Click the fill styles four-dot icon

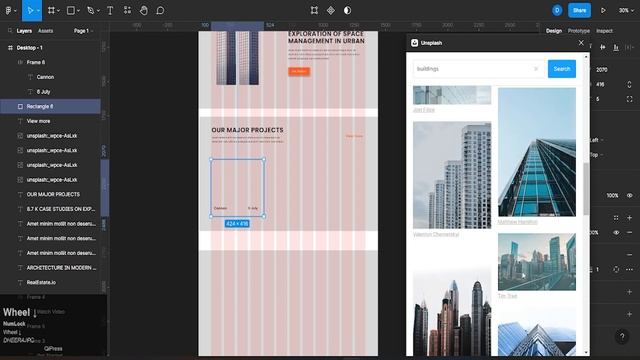click(616, 218)
